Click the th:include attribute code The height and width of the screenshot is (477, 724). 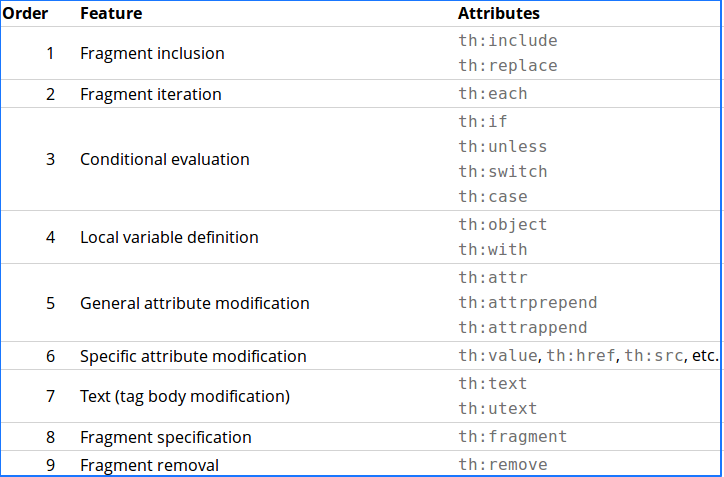point(508,41)
